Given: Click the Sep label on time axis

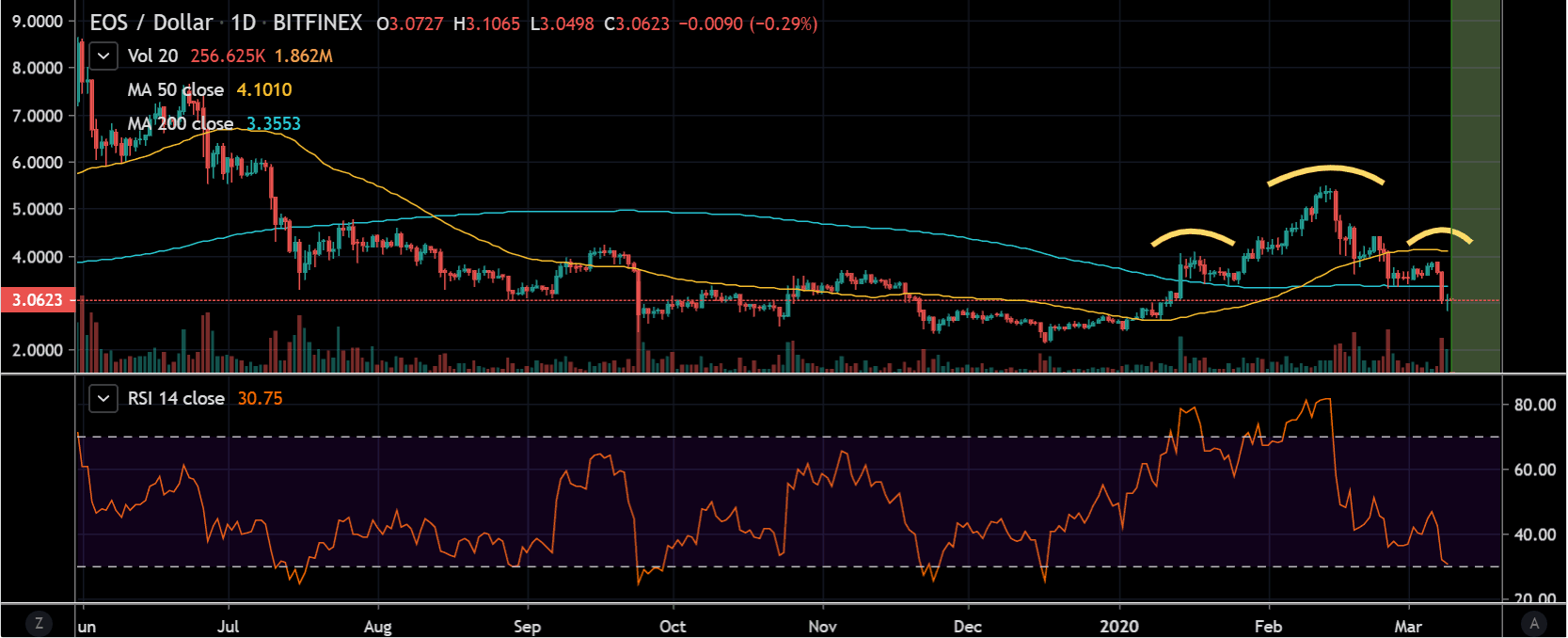Looking at the screenshot, I should (528, 627).
